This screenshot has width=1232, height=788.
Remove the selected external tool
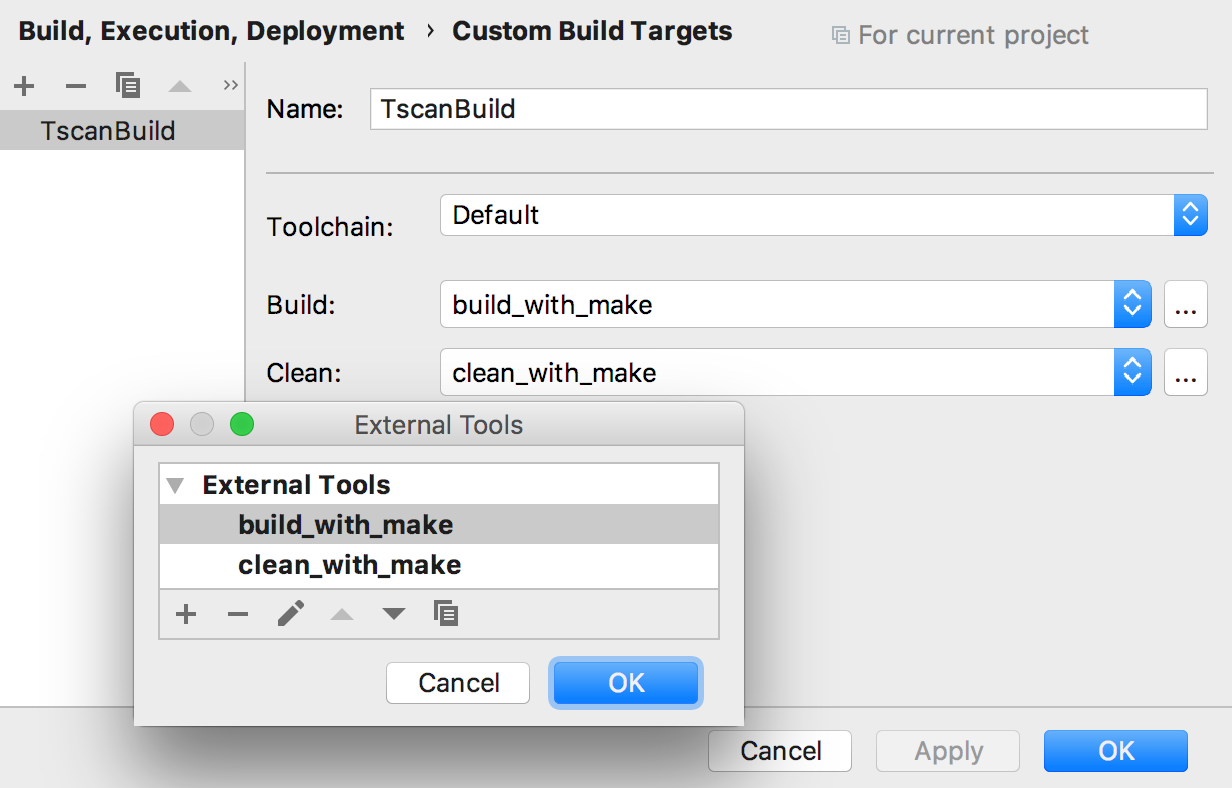237,614
